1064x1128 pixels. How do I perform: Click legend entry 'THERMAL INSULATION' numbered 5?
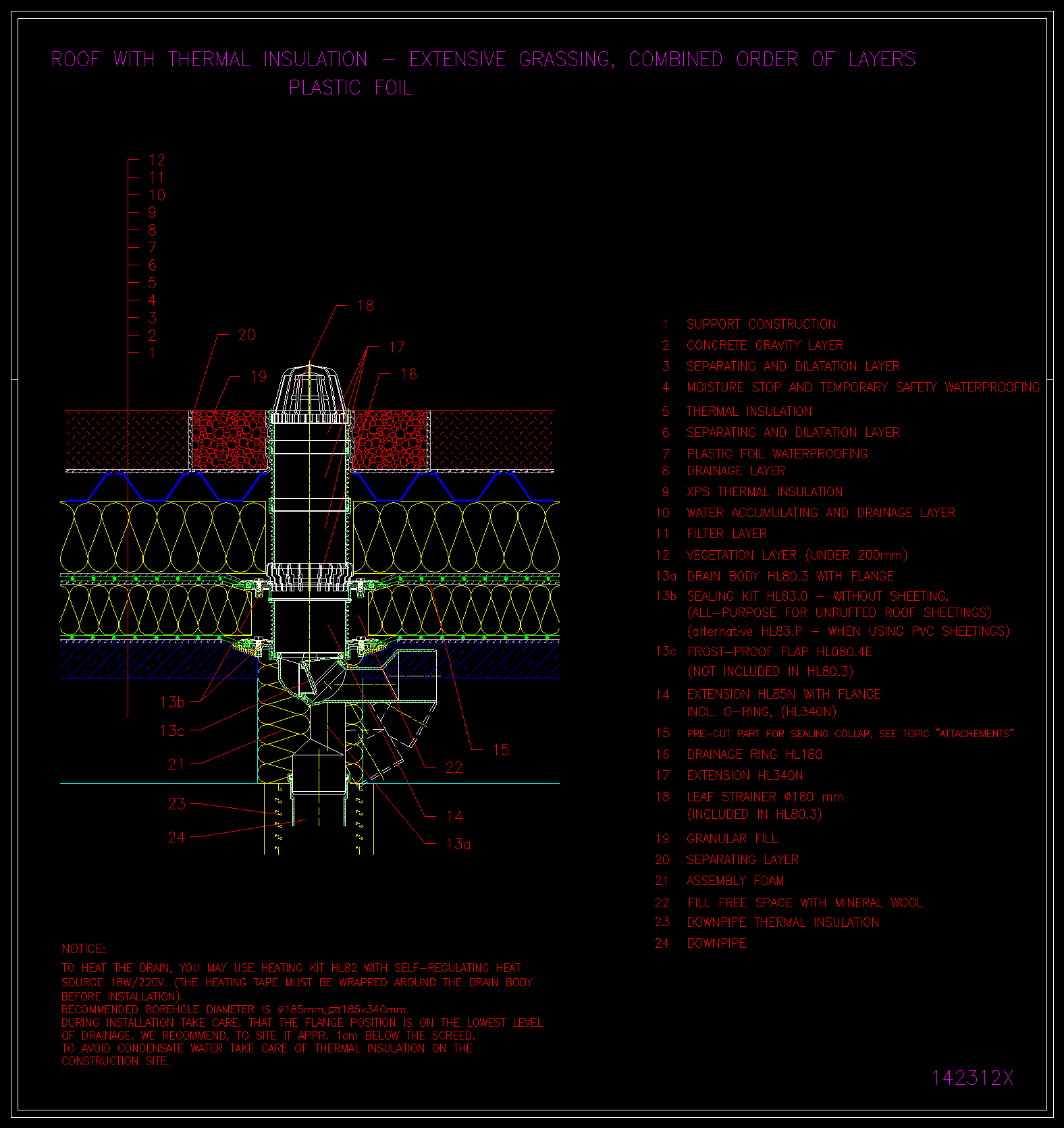coord(749,412)
